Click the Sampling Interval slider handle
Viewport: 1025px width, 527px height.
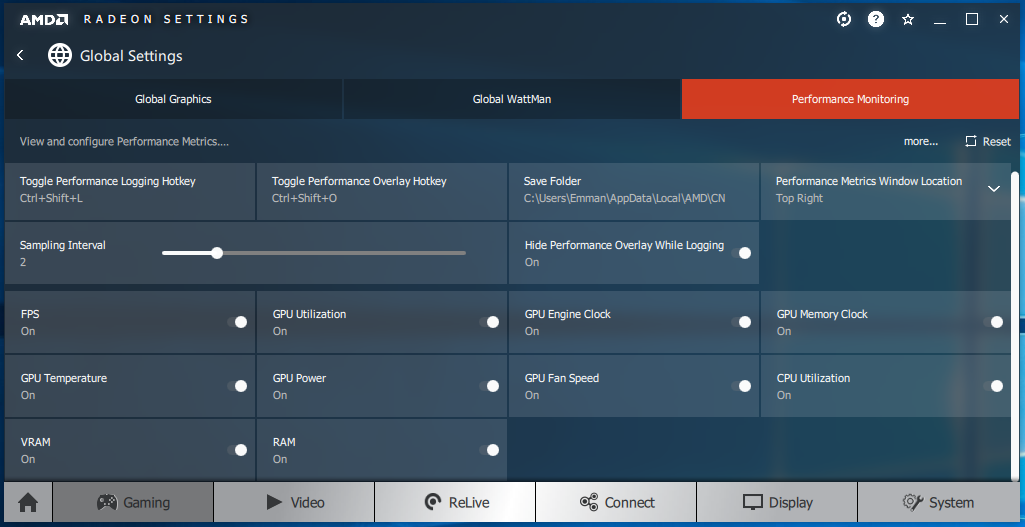tap(217, 253)
